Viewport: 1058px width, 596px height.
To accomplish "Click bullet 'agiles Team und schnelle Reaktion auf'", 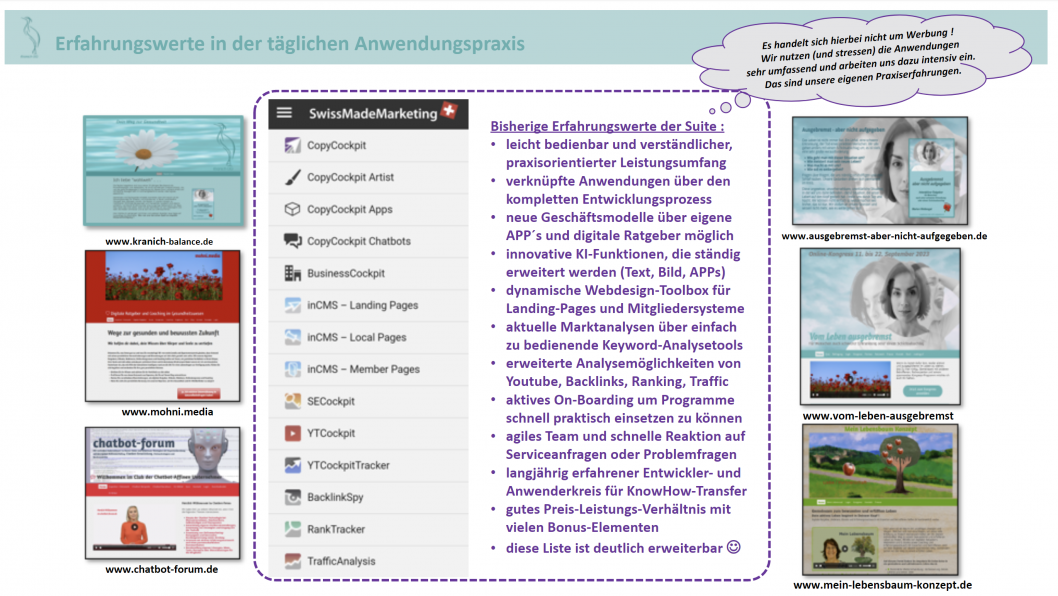I will click(625, 436).
